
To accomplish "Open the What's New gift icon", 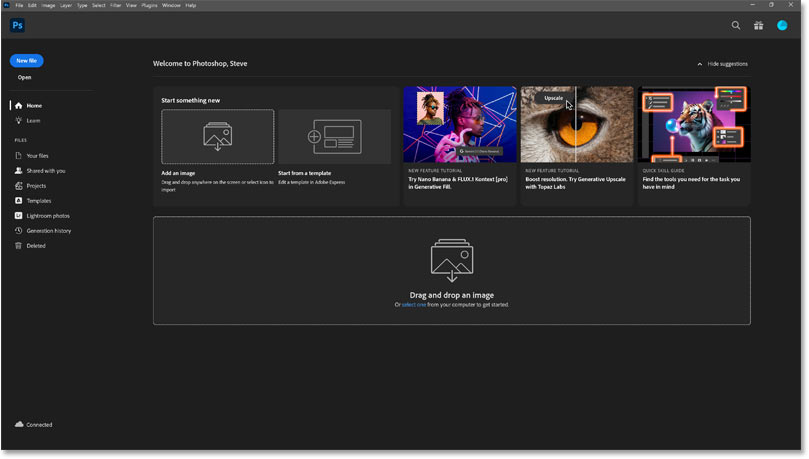I will click(758, 25).
